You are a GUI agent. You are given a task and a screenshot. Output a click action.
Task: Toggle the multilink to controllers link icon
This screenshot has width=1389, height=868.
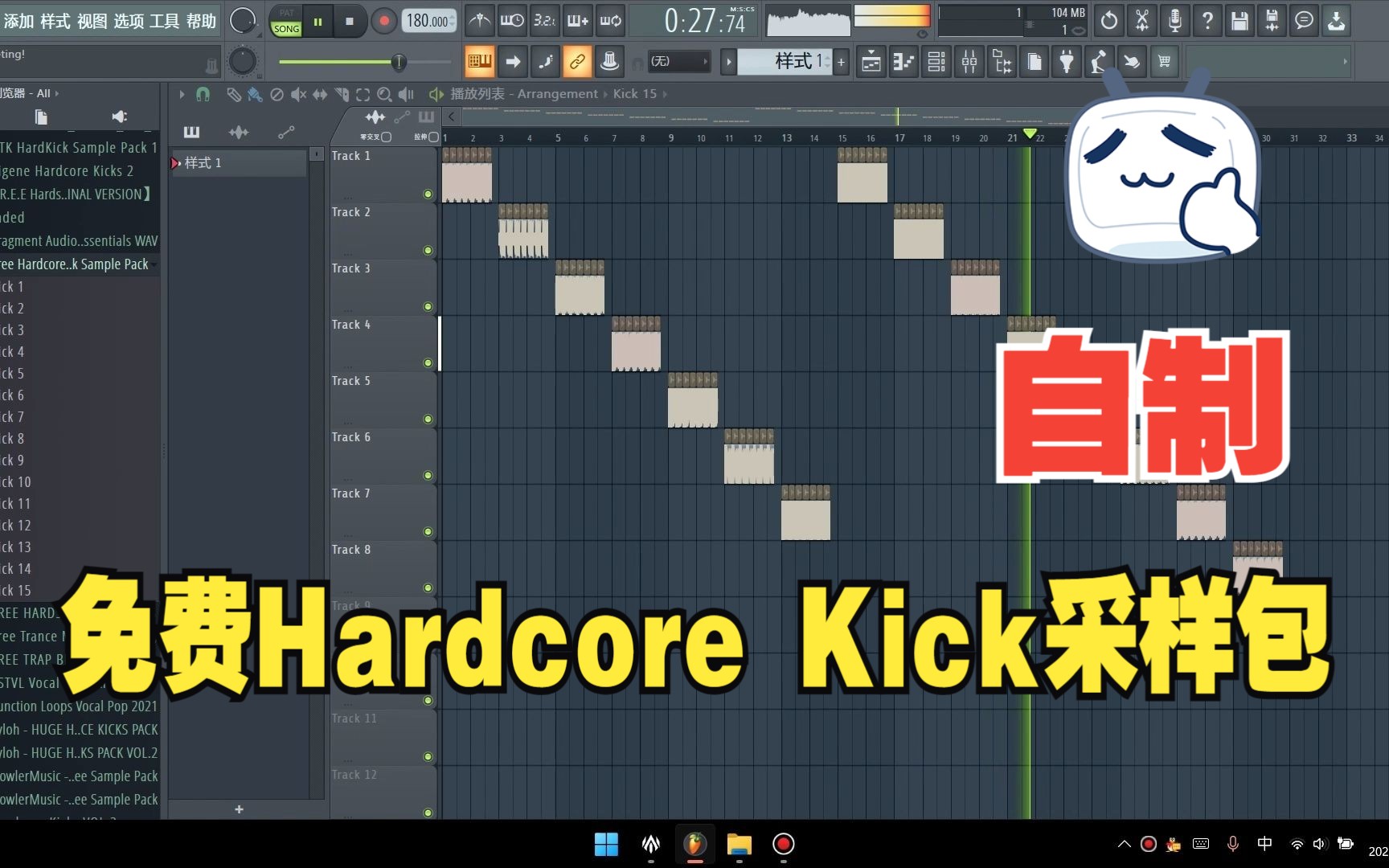point(577,61)
